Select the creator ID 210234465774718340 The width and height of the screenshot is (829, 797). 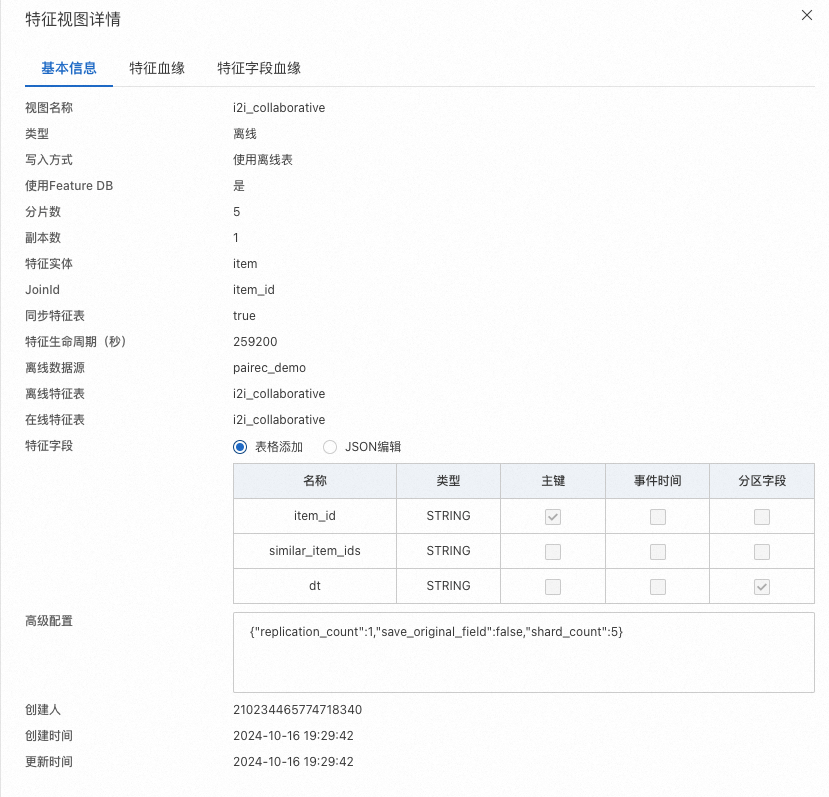click(296, 709)
